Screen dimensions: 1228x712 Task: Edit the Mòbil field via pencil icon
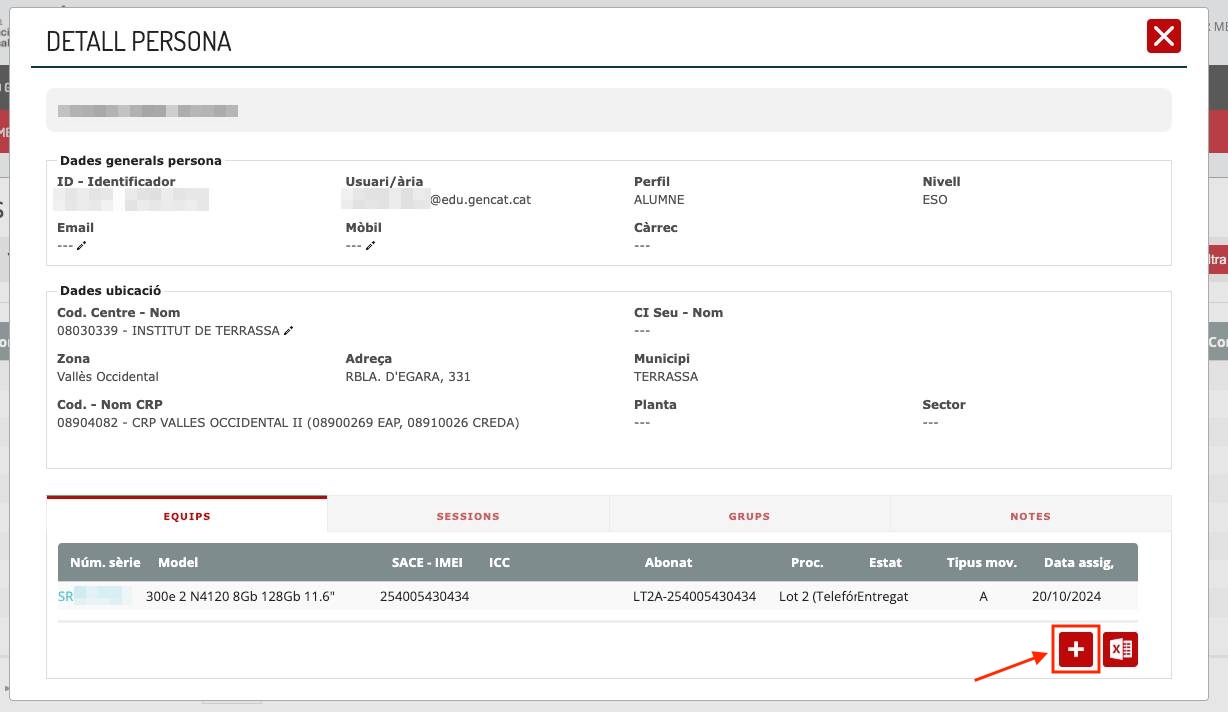pyautogui.click(x=370, y=246)
